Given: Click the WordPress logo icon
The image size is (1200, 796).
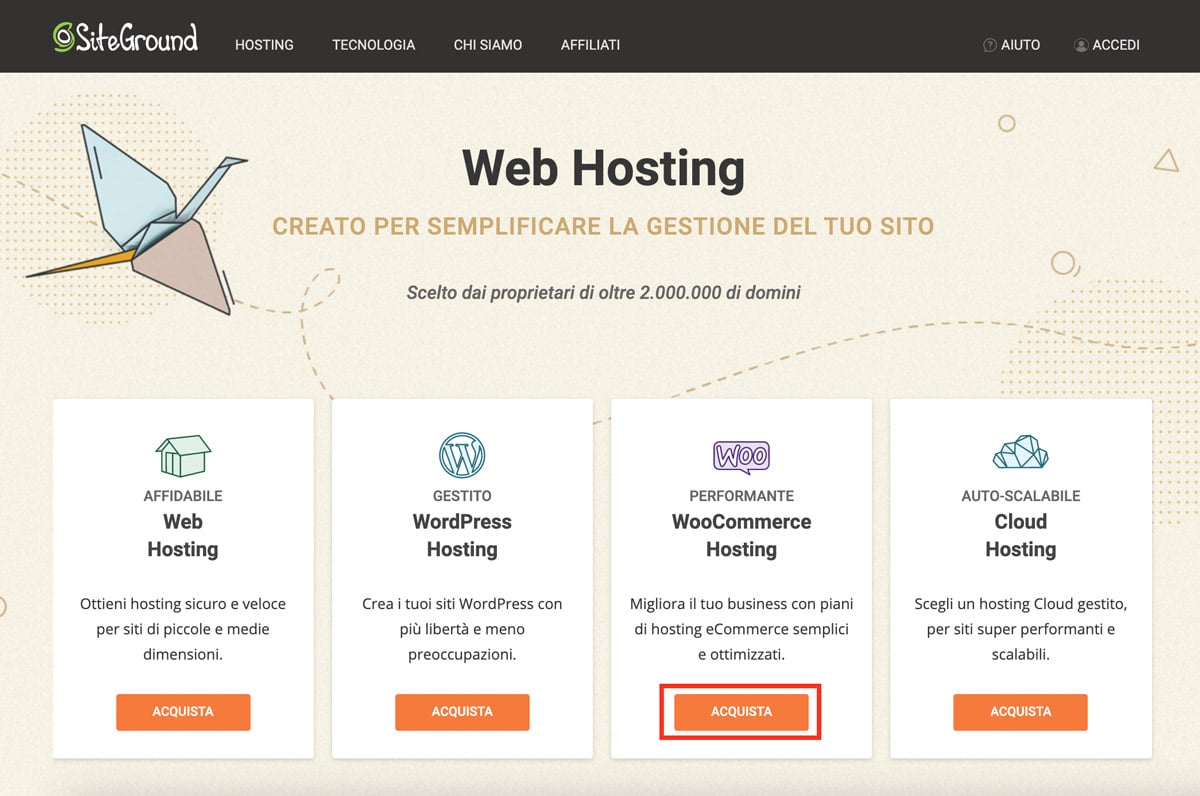Looking at the screenshot, I should pos(462,455).
